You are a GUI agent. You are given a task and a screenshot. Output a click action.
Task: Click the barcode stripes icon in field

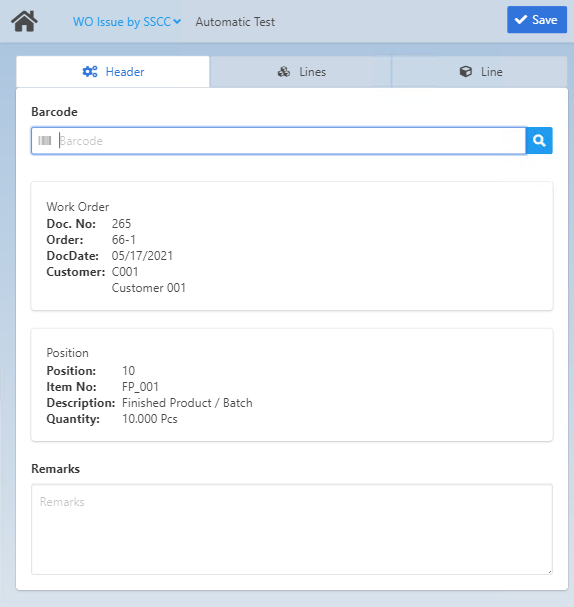pos(45,141)
